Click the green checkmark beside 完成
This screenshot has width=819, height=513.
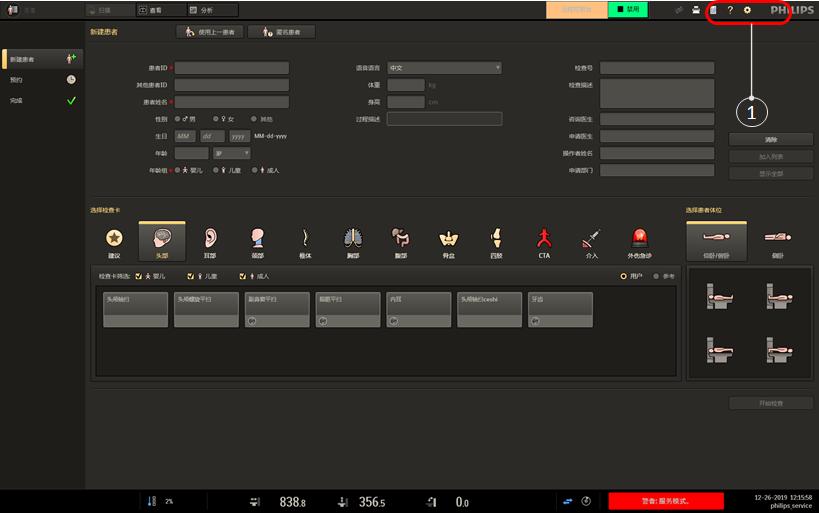pyautogui.click(x=71, y=100)
